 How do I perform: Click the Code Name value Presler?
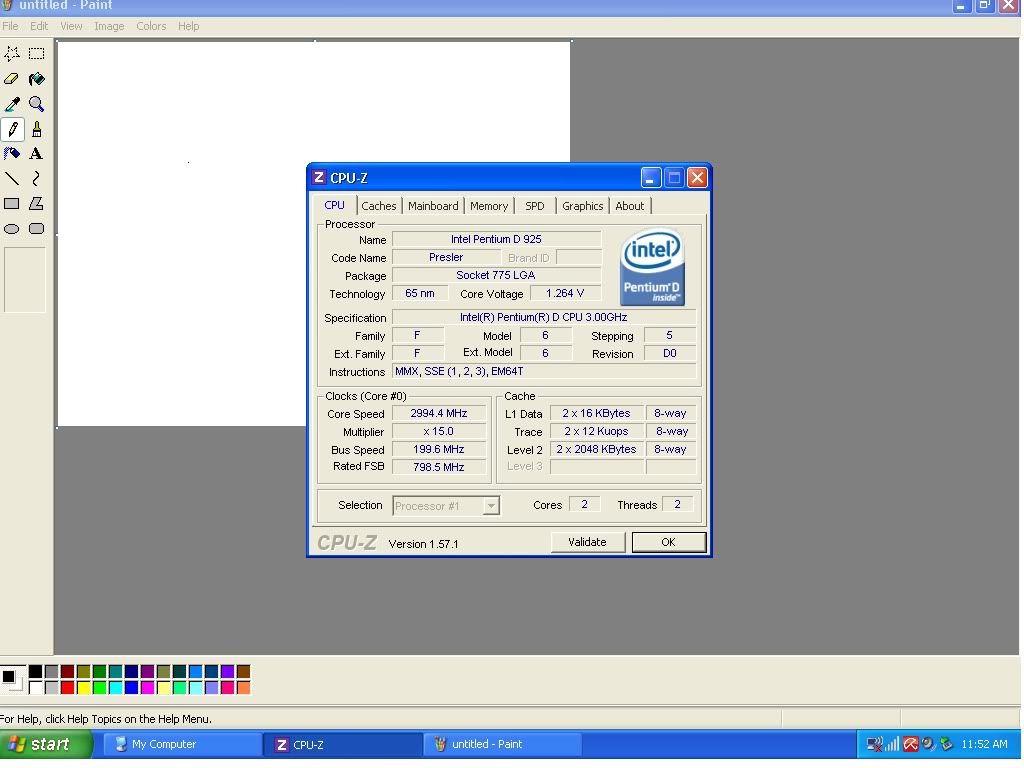pyautogui.click(x=446, y=257)
